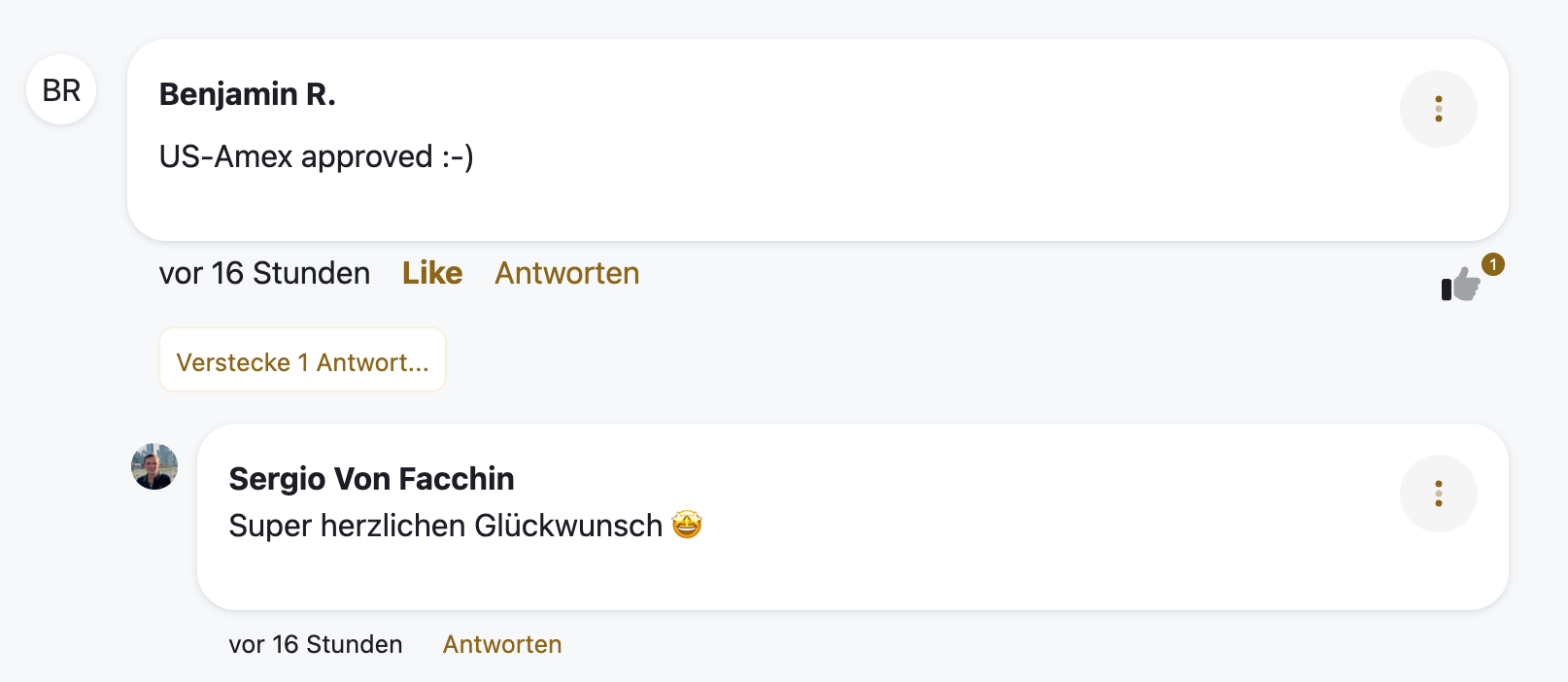The height and width of the screenshot is (682, 1568).
Task: Click Antworten under Sergio's reply
Action: click(502, 644)
